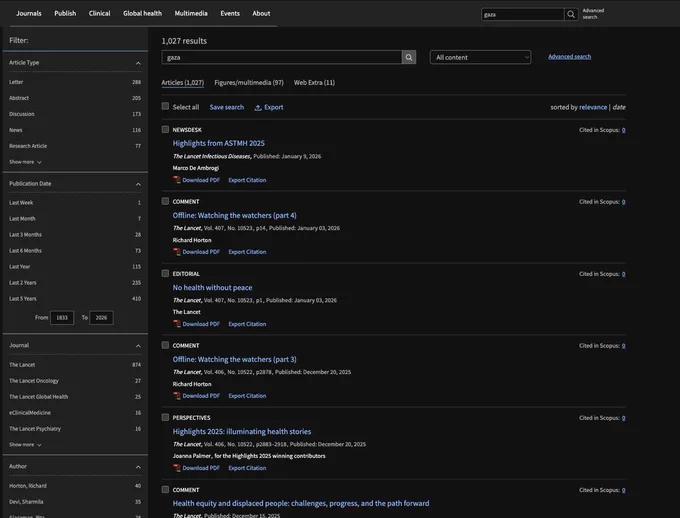Expand Show more under Journal
The image size is (680, 518).
click(25, 445)
